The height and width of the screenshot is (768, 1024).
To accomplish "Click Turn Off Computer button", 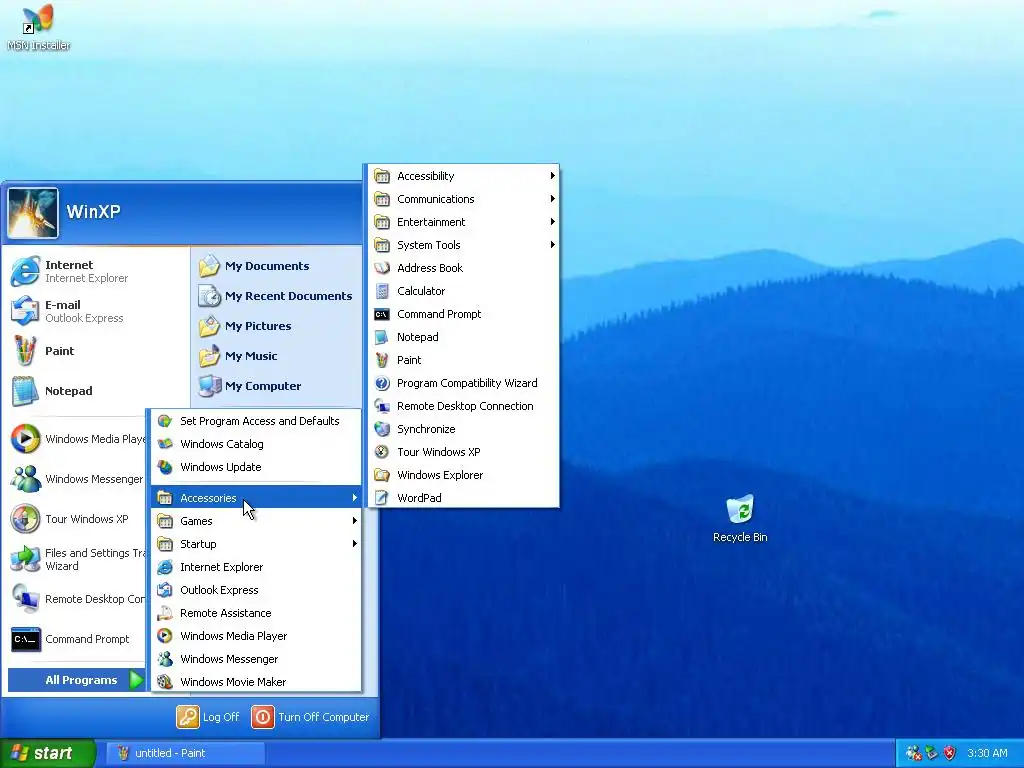I will pos(310,716).
